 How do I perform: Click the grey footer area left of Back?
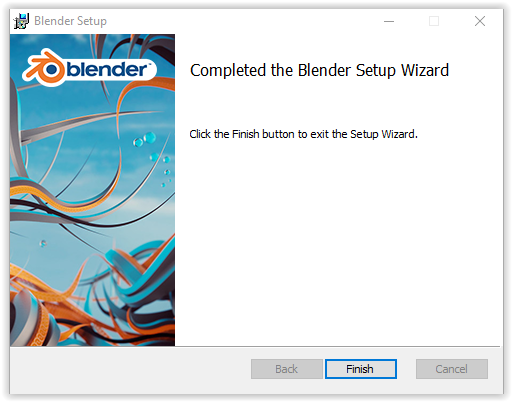[x=130, y=370]
